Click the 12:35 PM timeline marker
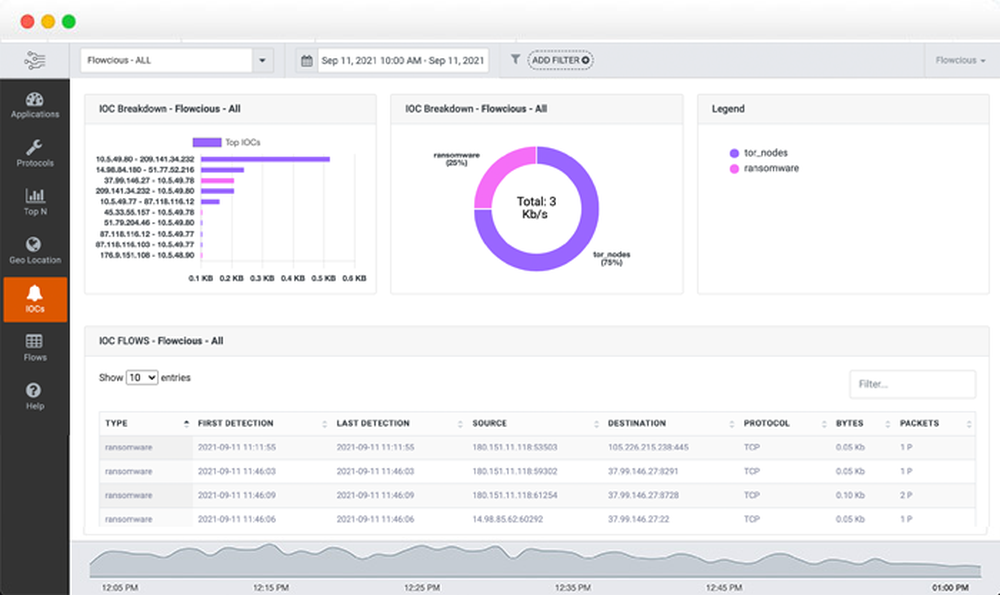Viewport: 1000px width, 595px height. [572, 587]
